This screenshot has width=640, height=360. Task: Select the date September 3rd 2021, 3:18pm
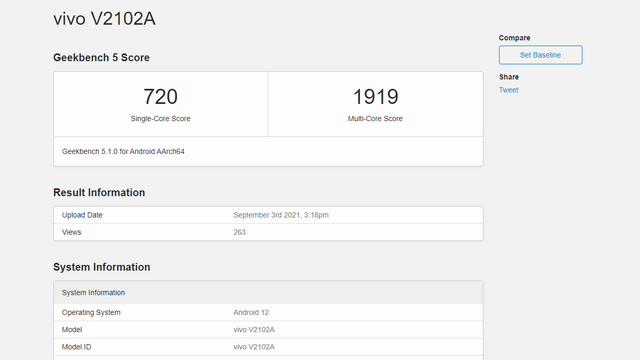coord(281,215)
